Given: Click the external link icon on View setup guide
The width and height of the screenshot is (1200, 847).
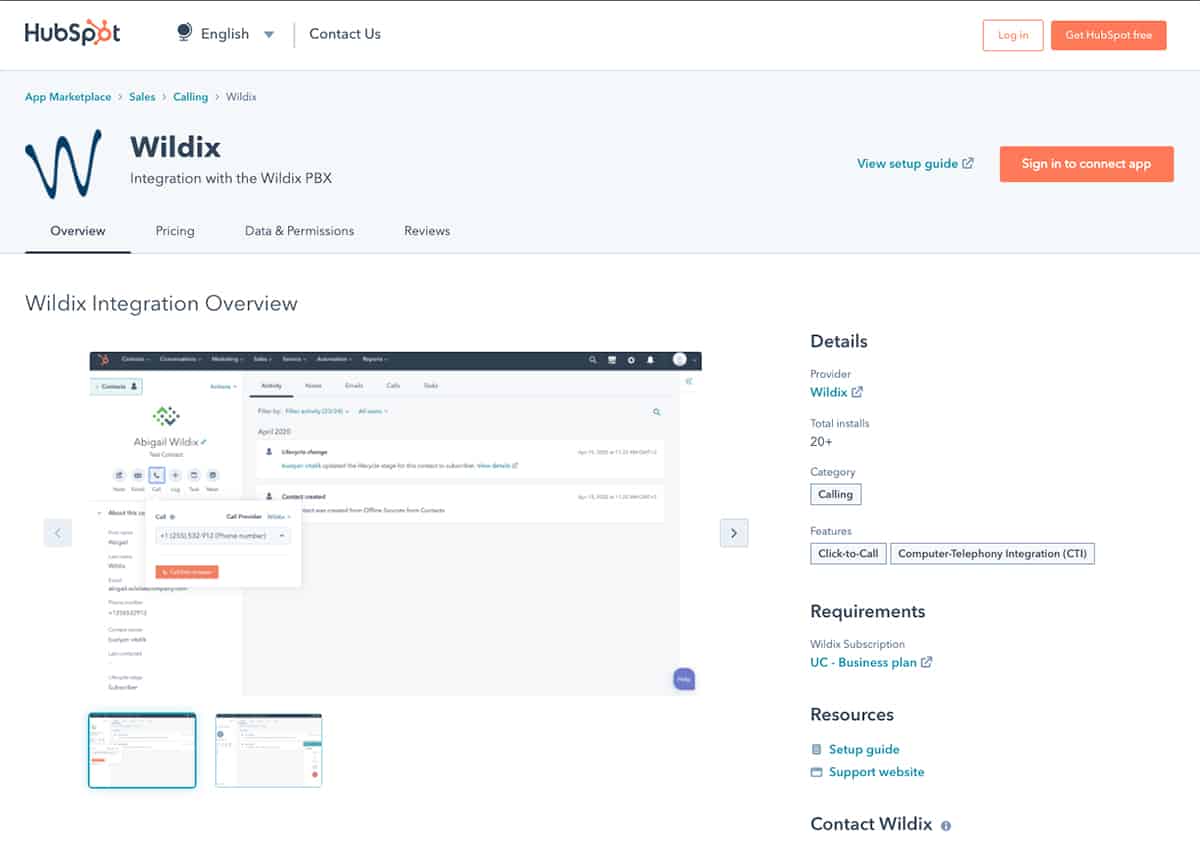Looking at the screenshot, I should 967,163.
